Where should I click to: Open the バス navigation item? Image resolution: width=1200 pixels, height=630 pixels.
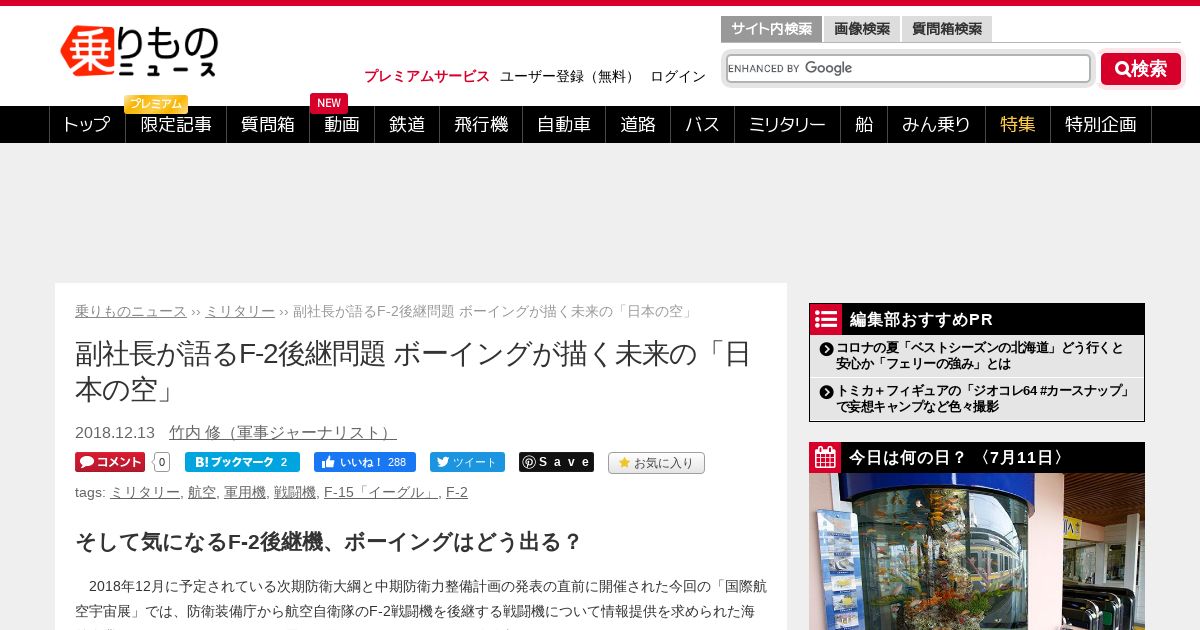pos(703,125)
